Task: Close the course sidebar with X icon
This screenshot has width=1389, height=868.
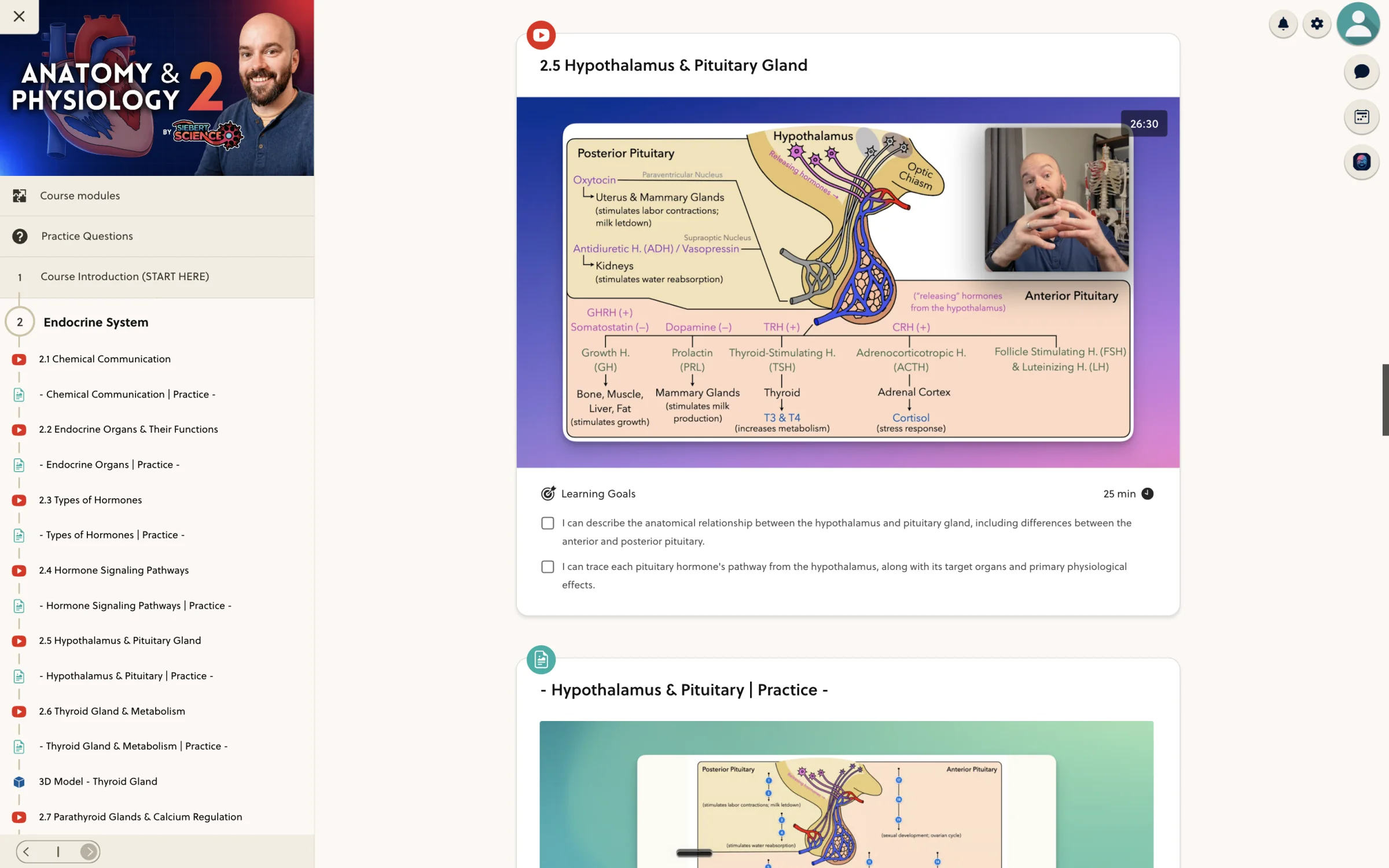Action: click(x=19, y=16)
